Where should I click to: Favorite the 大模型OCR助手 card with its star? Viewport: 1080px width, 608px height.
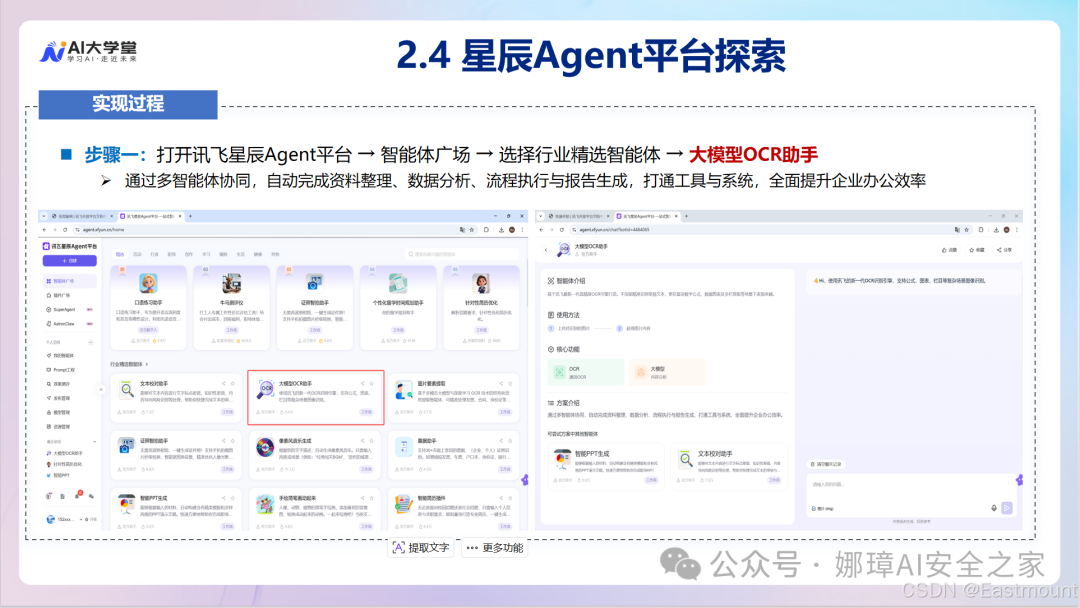tap(371, 384)
